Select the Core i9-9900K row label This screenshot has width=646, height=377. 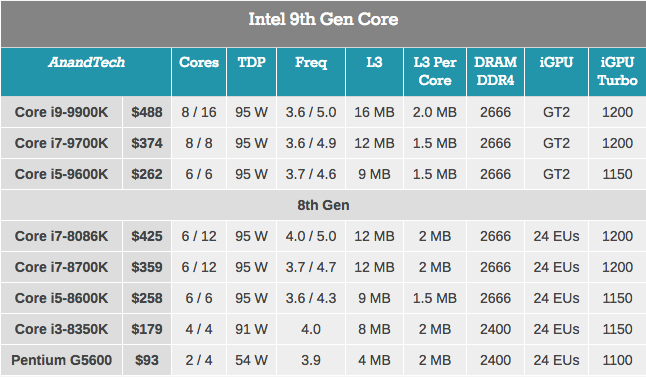pos(61,112)
